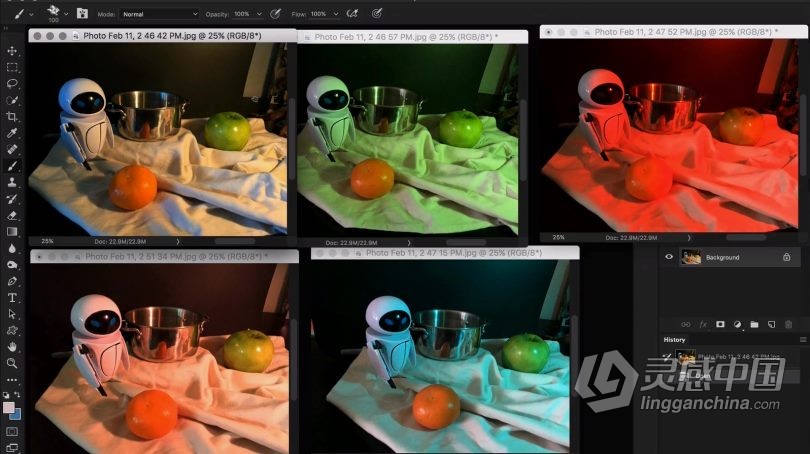
Task: Click the lock icon on Background layer
Action: pyautogui.click(x=786, y=257)
